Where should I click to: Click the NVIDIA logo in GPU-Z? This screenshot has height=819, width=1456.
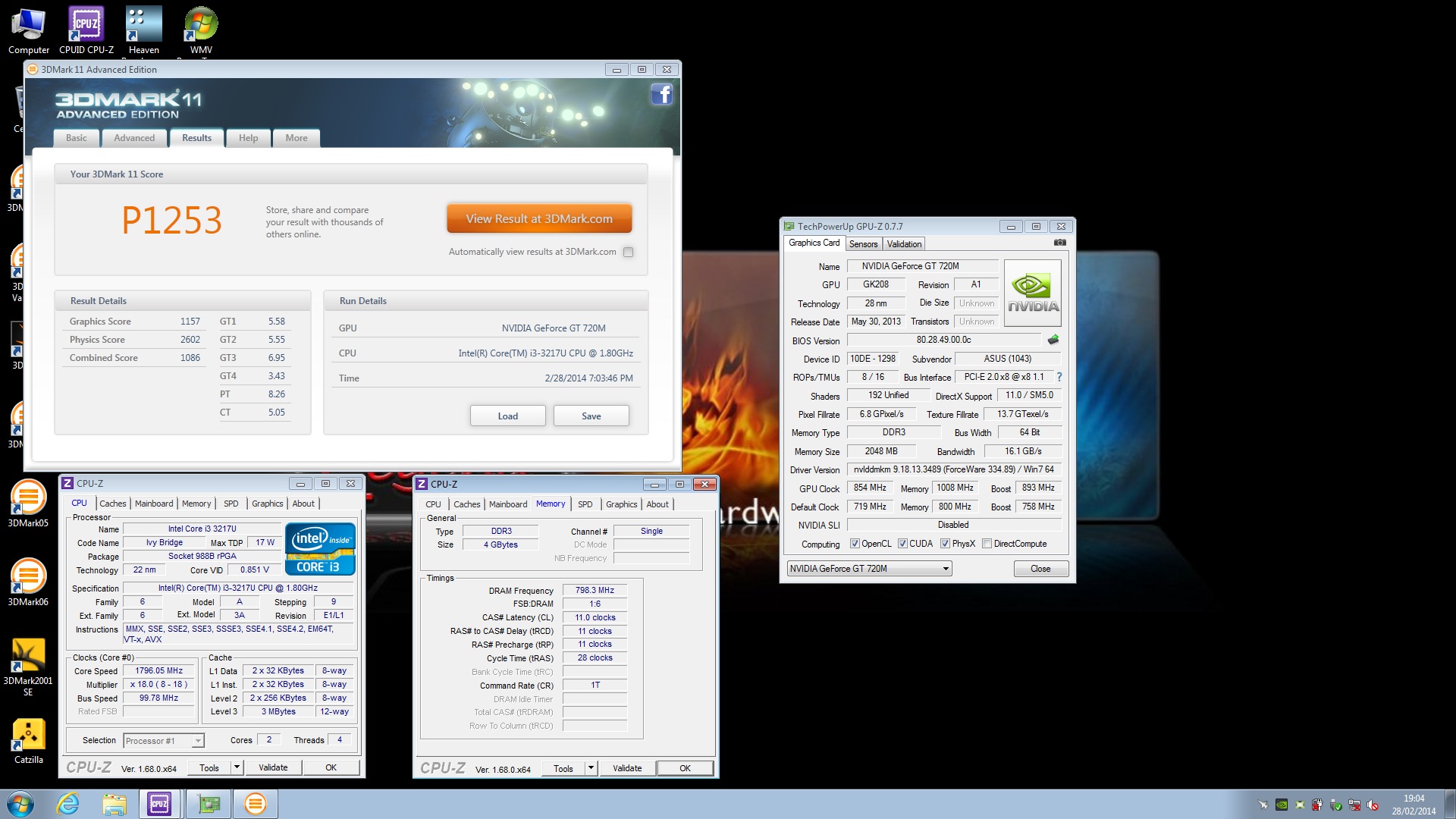click(1032, 293)
